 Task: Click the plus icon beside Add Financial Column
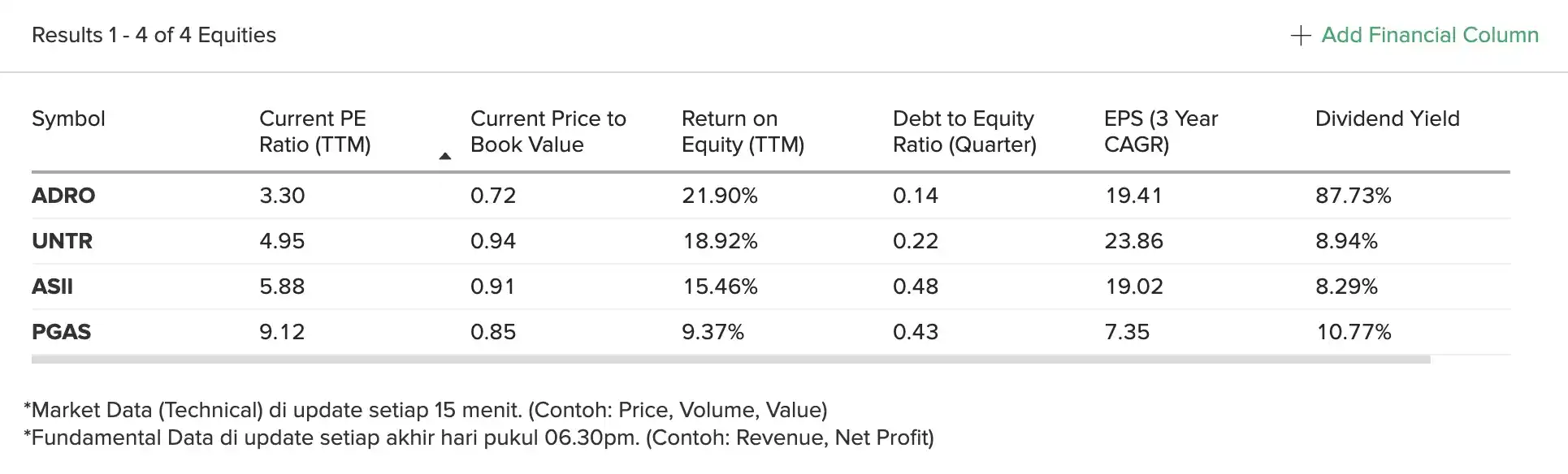click(x=1300, y=36)
